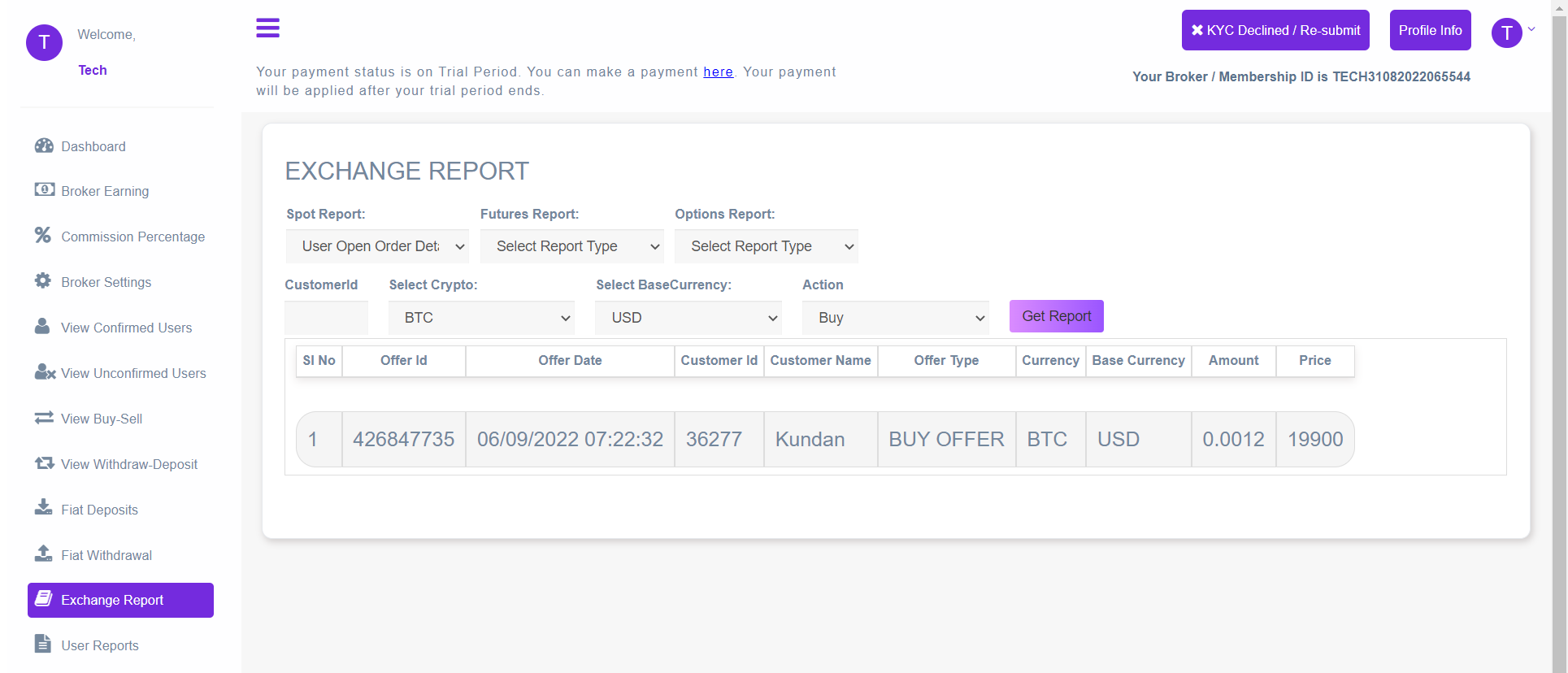
Task: Click the Customer Name column header
Action: pos(820,361)
